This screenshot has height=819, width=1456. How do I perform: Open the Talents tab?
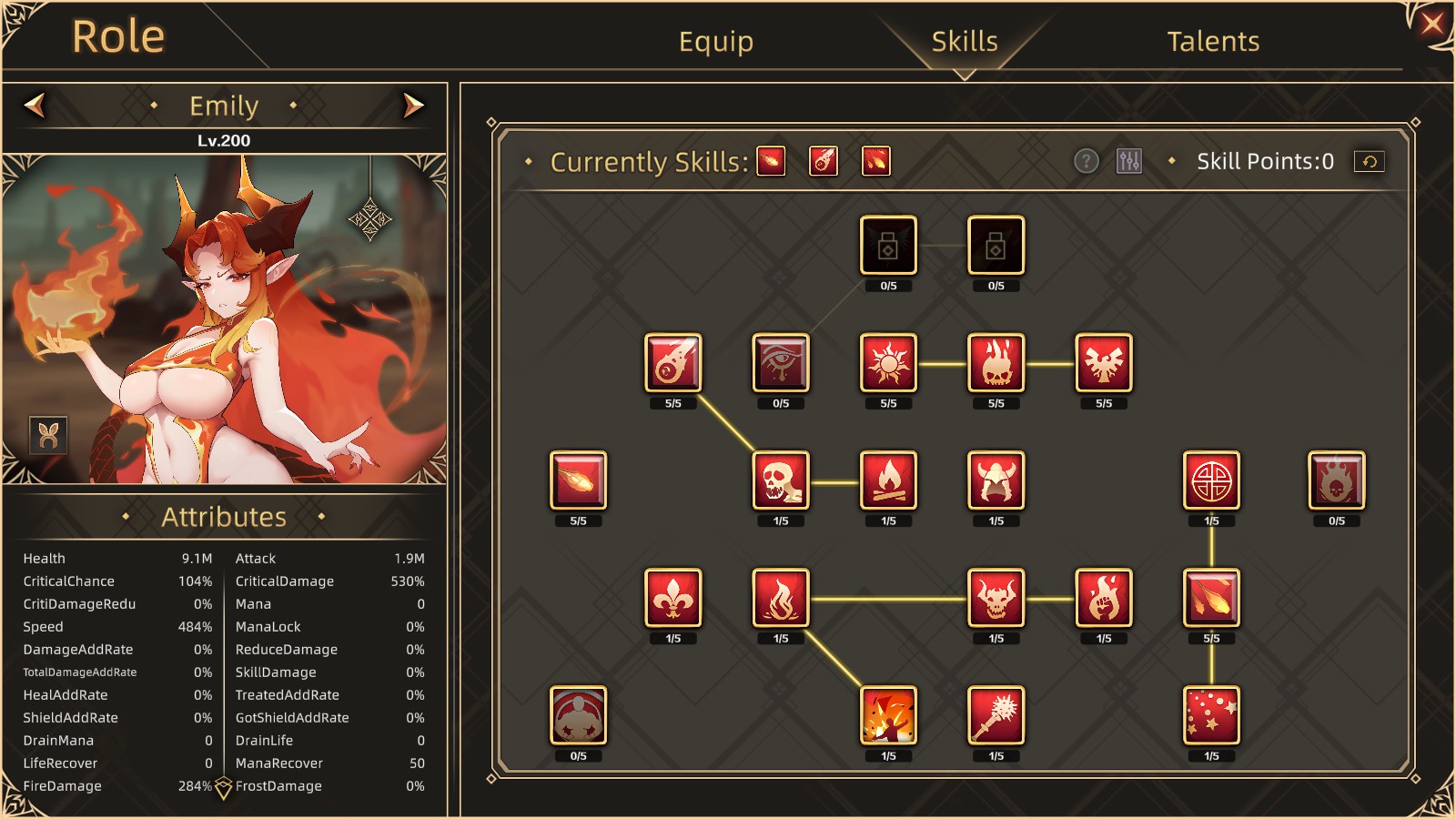pos(1213,41)
